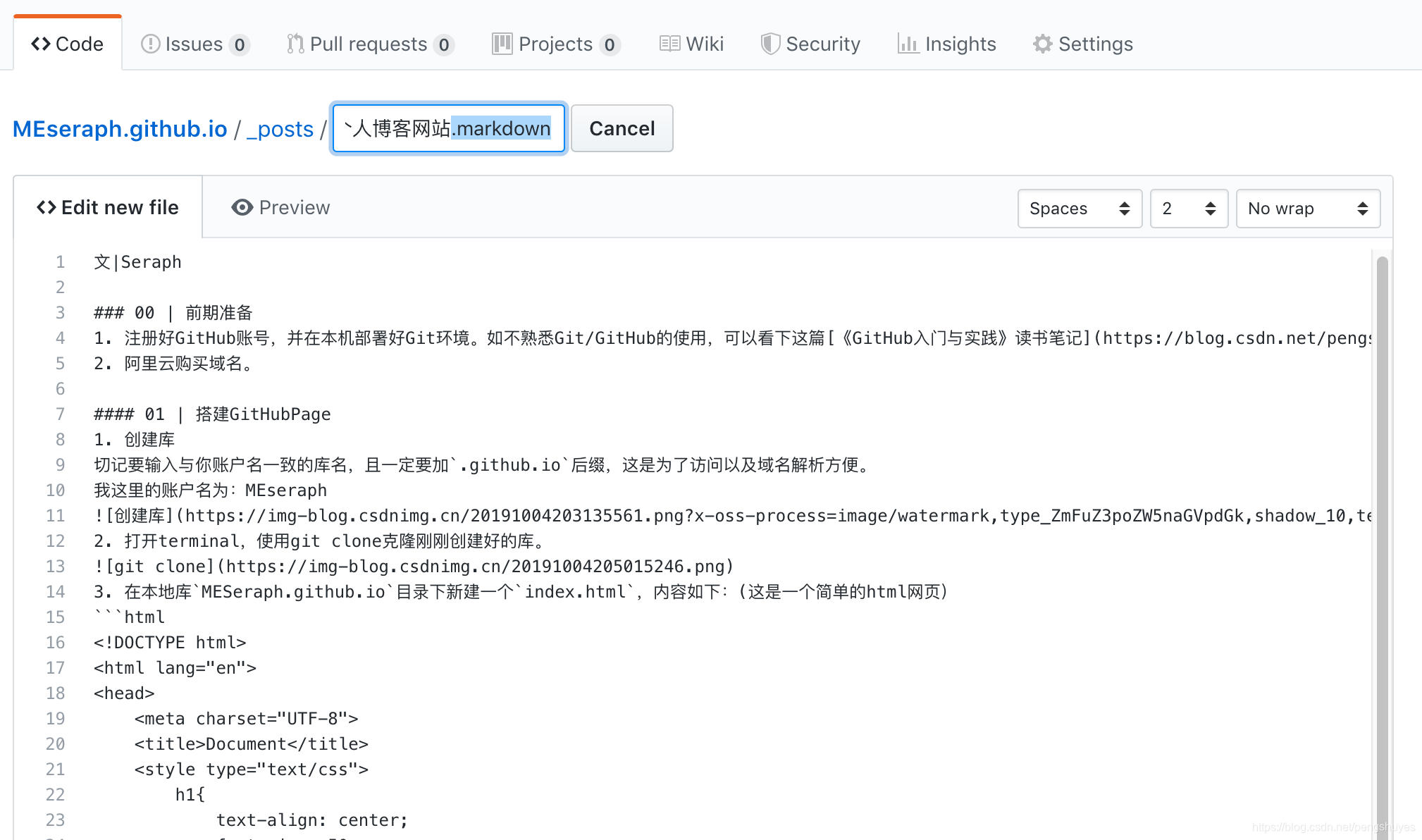This screenshot has width=1422, height=840.
Task: Click the editor vertical scrollbar
Action: 1382,536
